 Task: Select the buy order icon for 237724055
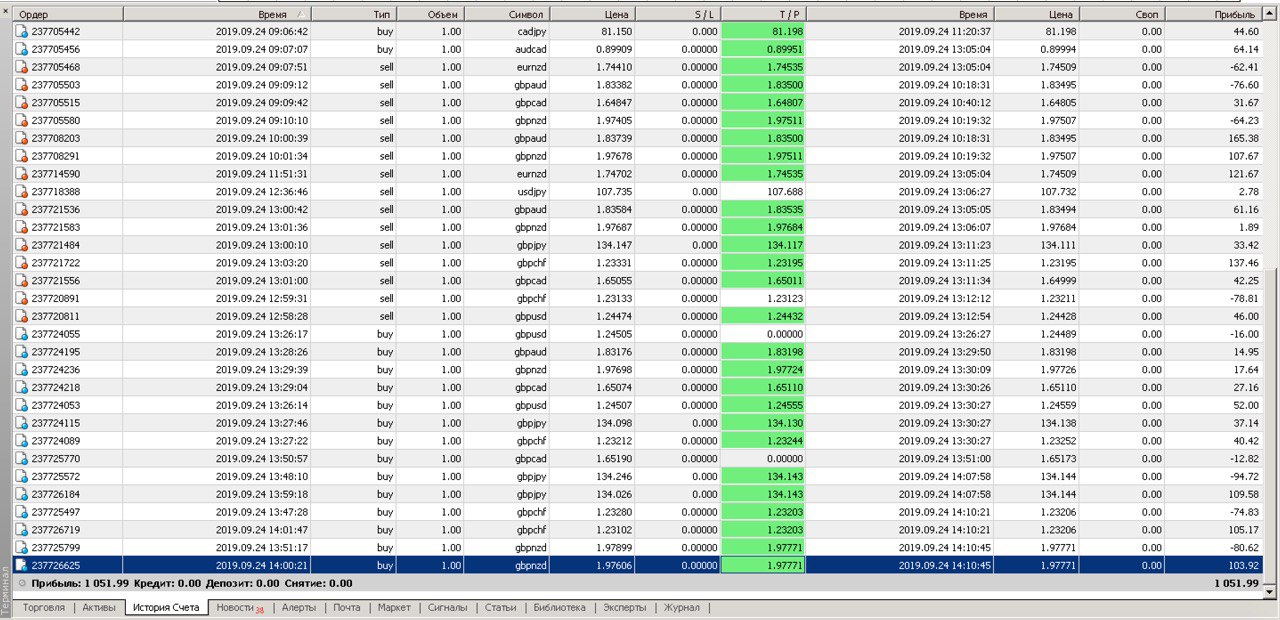pyautogui.click(x=21, y=334)
